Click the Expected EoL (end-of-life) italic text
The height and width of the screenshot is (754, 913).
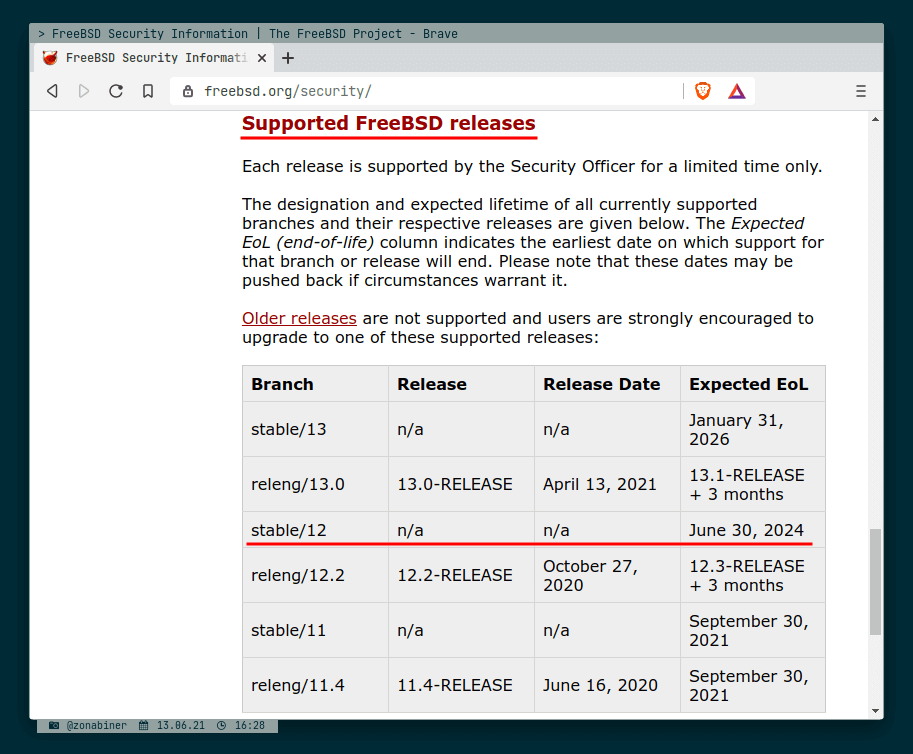[x=523, y=233]
